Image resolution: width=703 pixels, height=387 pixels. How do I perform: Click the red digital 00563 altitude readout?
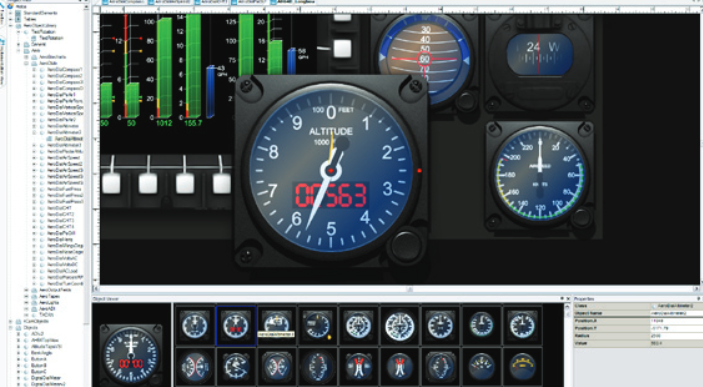click(x=331, y=196)
